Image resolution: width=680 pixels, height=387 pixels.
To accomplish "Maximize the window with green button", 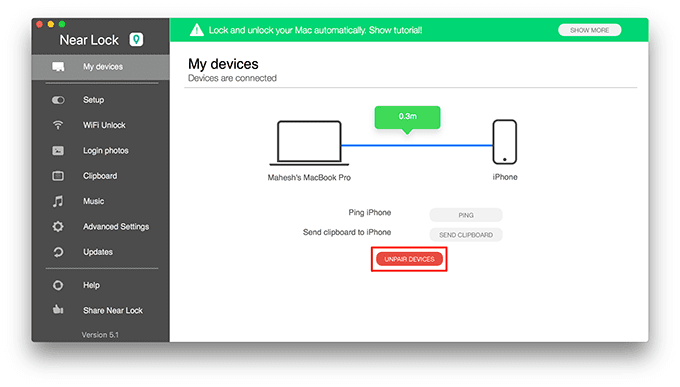I will pyautogui.click(x=62, y=24).
